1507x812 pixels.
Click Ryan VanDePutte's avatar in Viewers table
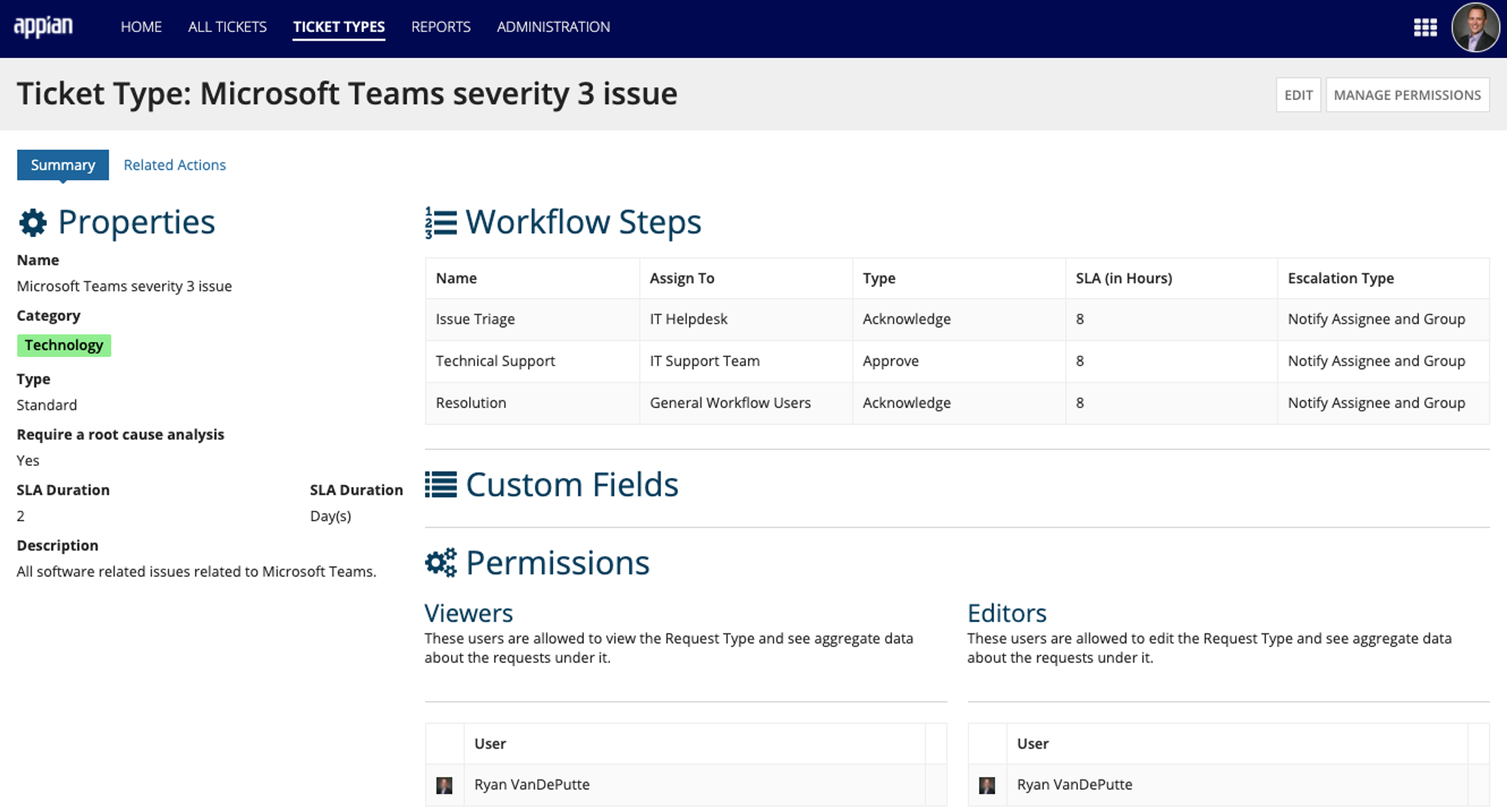tap(445, 785)
